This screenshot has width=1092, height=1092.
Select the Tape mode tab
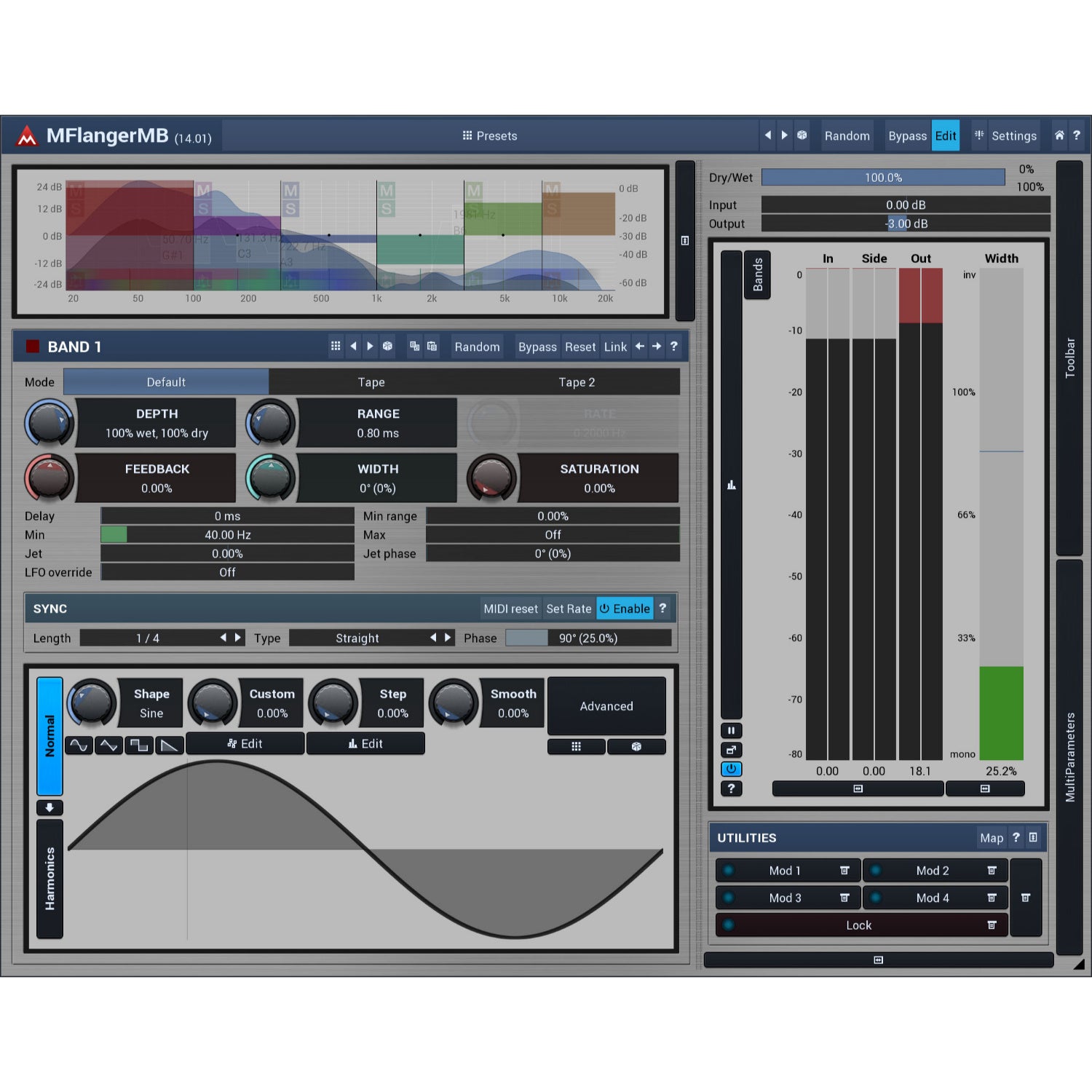point(371,382)
